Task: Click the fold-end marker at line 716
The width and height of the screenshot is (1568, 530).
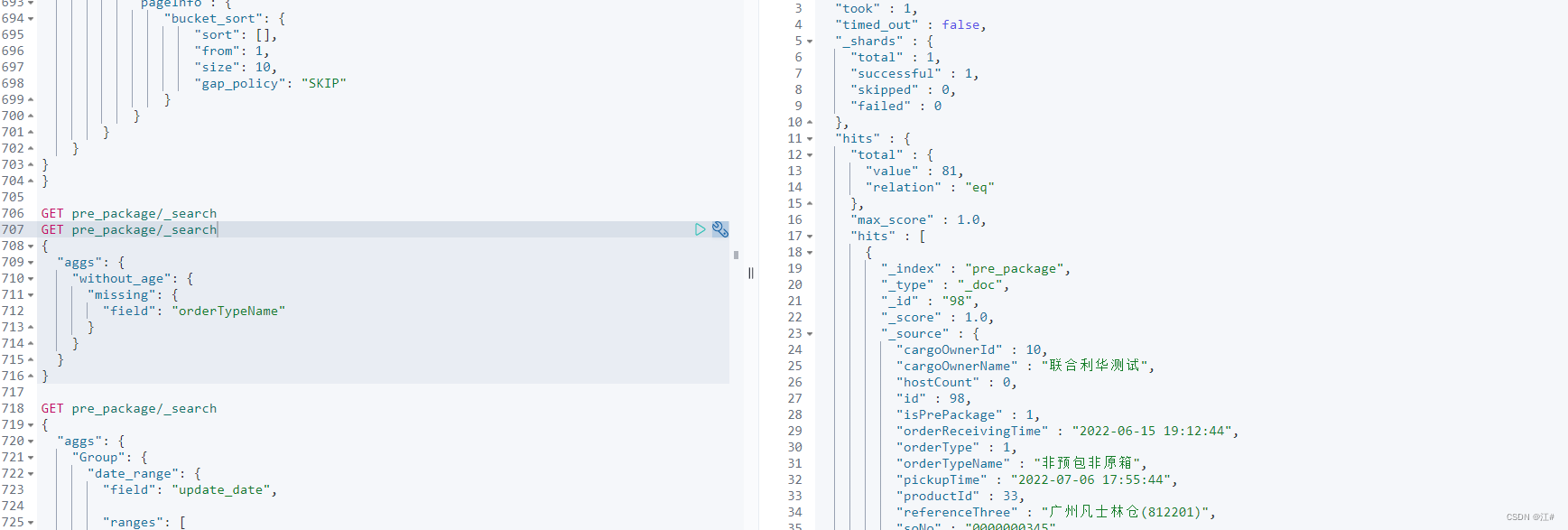Action: pos(31,376)
